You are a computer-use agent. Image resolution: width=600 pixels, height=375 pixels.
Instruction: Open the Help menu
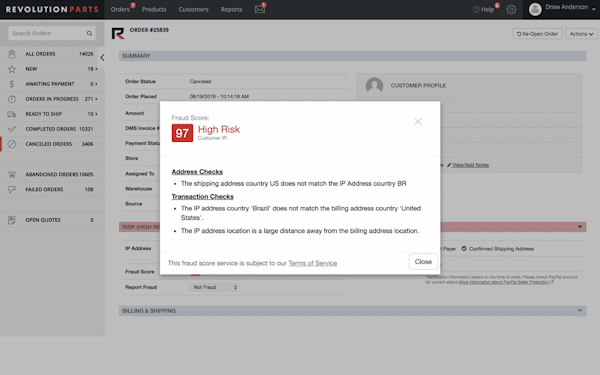point(484,9)
